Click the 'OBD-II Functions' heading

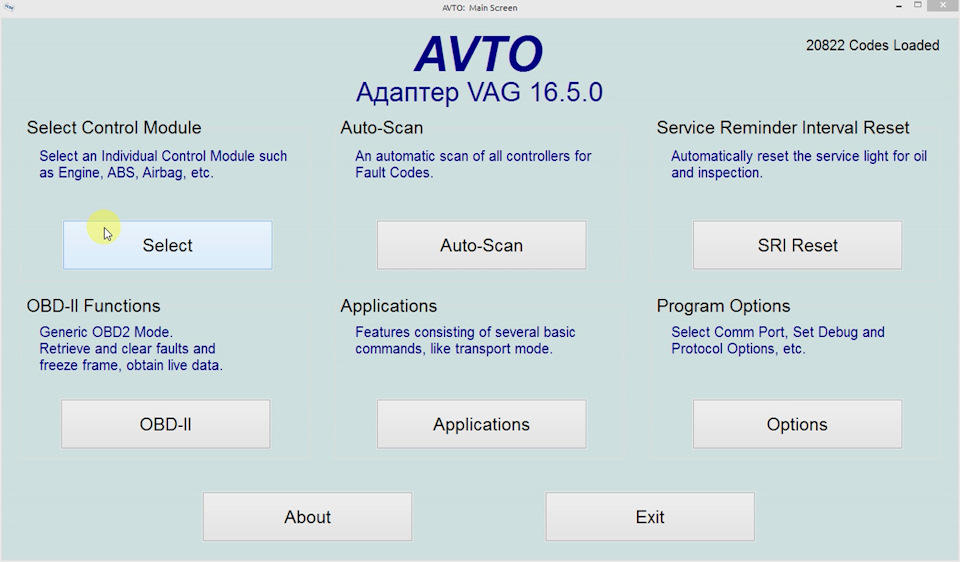click(x=93, y=305)
